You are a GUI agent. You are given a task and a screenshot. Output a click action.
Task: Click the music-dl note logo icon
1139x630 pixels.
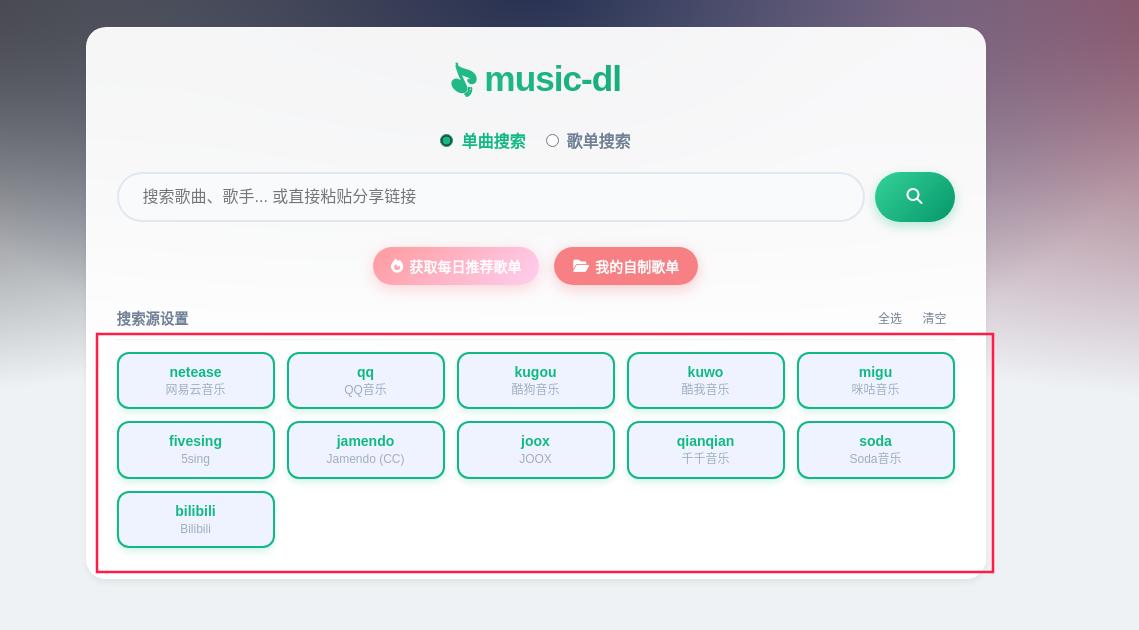coord(463,79)
